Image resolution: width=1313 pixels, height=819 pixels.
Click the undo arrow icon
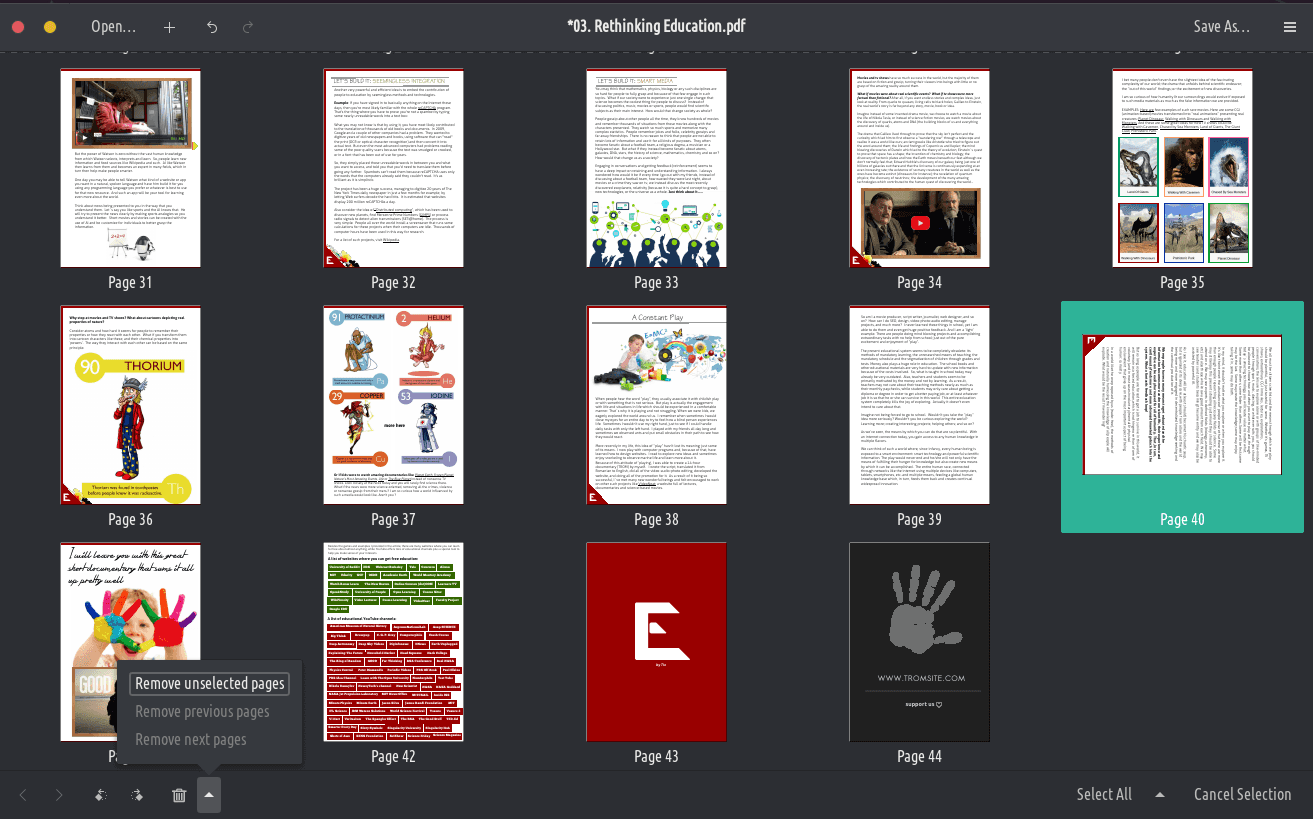pyautogui.click(x=212, y=27)
